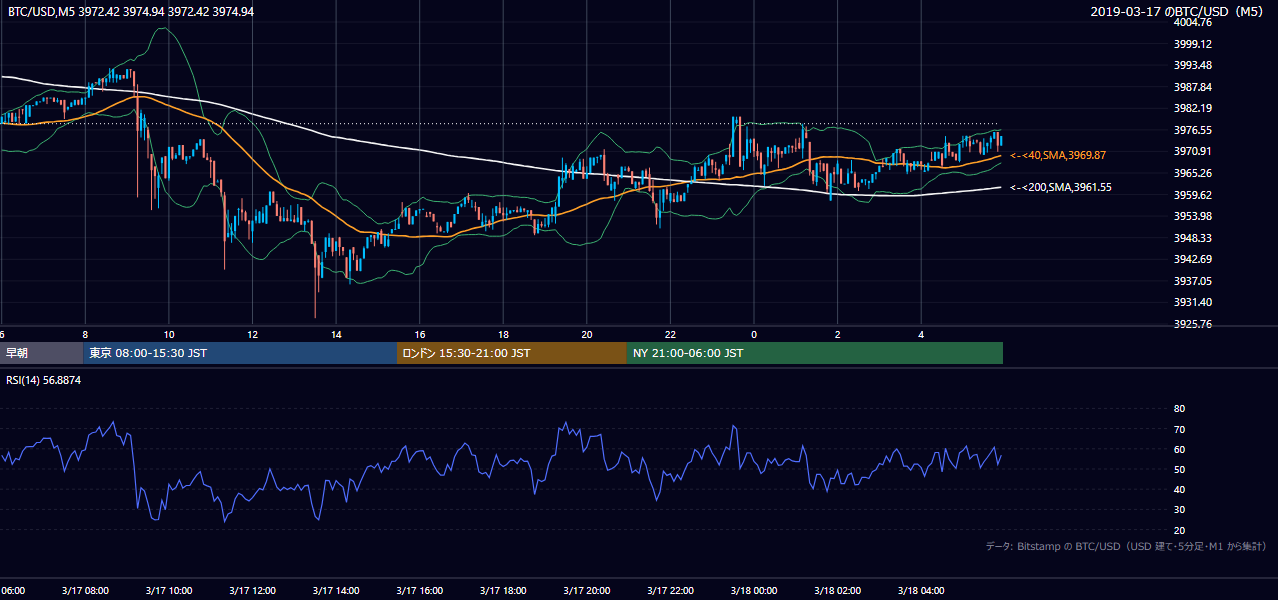Screen dimensions: 1278x600
Task: Click the hour 16 label under price chart
Action: (420, 334)
